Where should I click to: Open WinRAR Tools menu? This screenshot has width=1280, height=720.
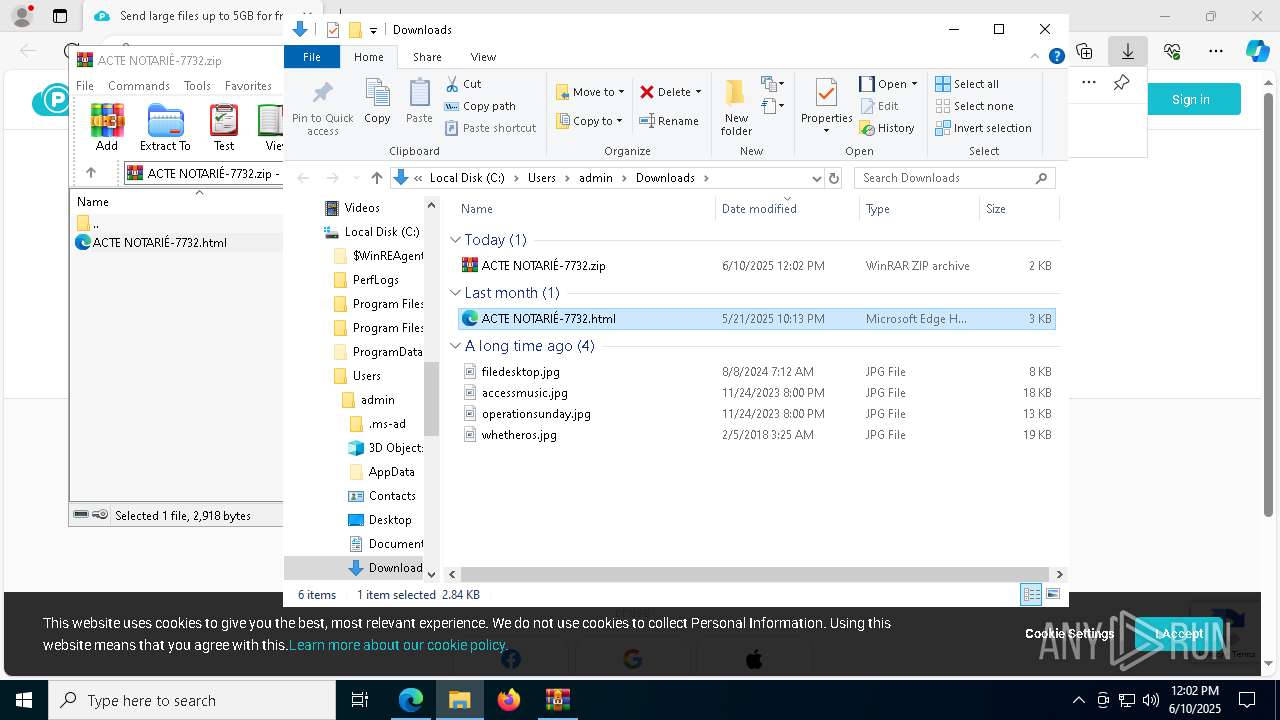click(x=197, y=86)
